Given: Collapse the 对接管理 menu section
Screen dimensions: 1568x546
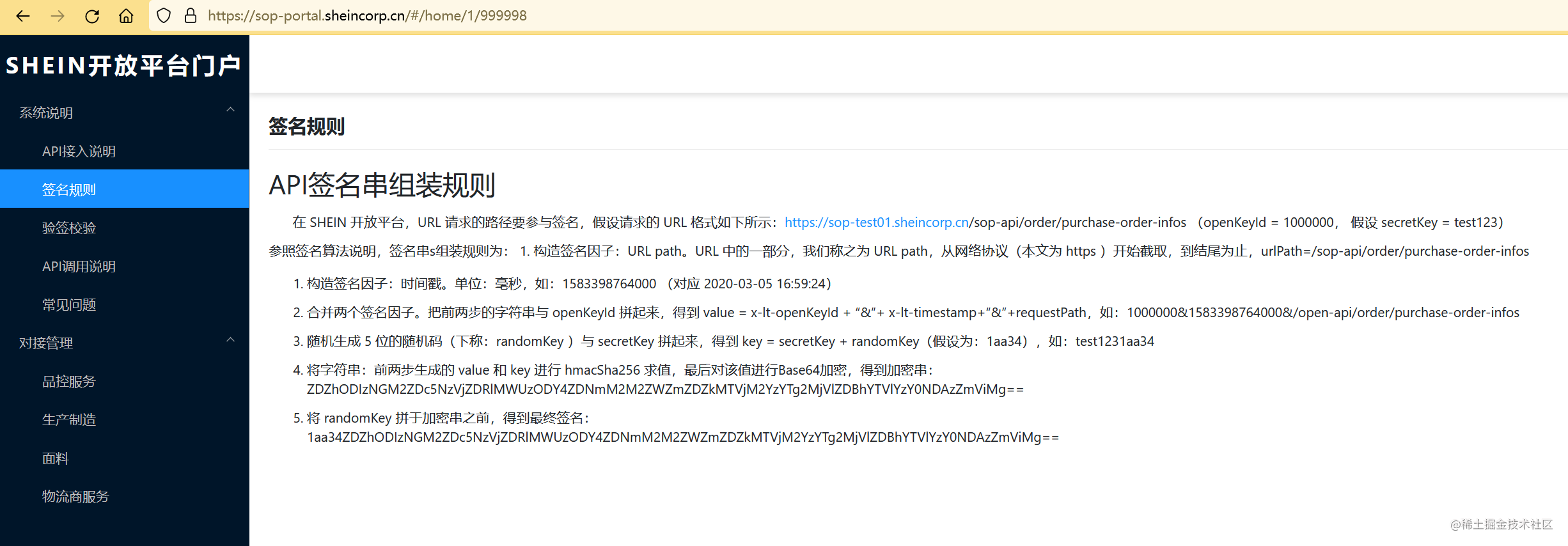Looking at the screenshot, I should tap(124, 343).
